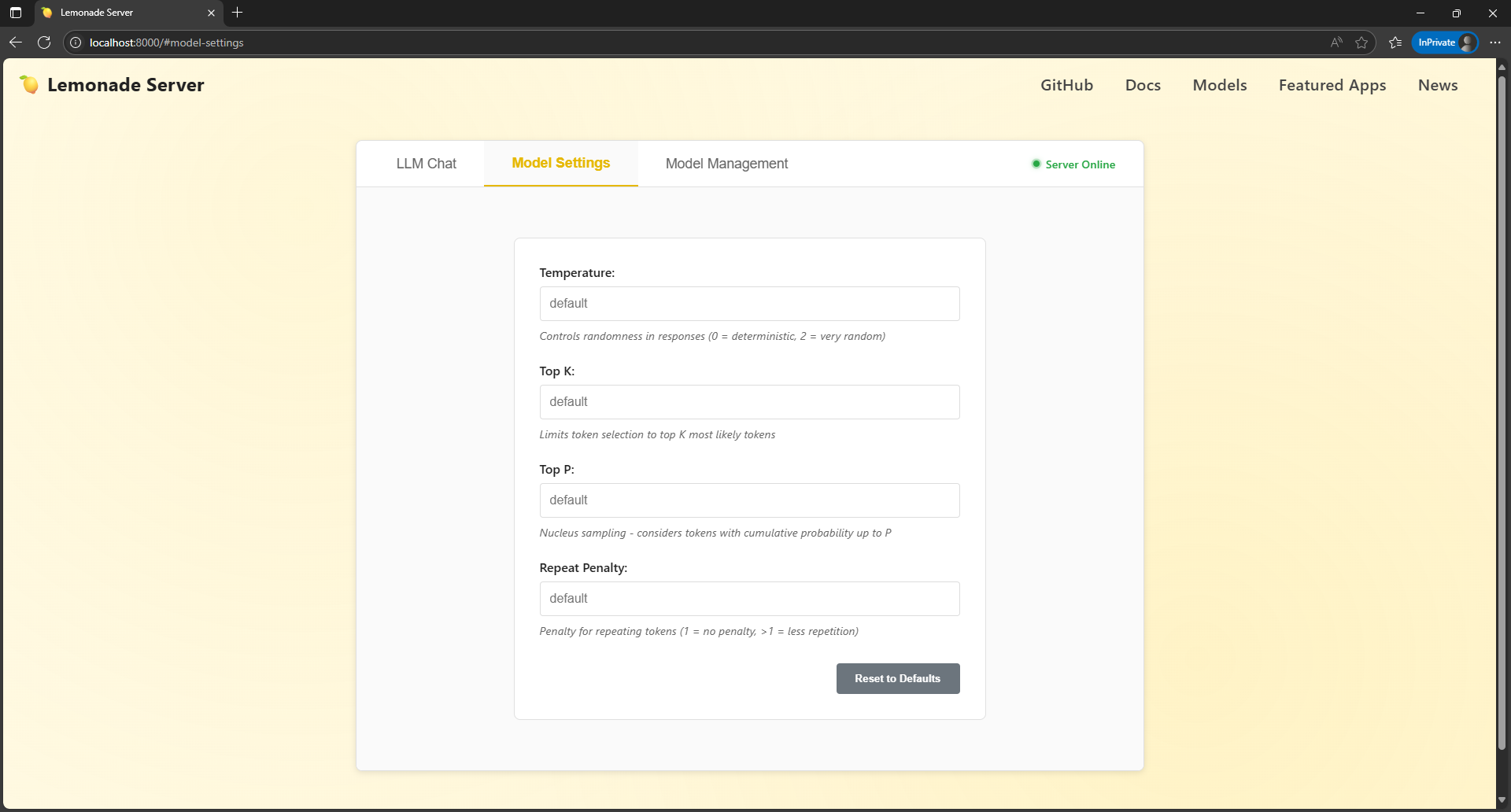Open the News link
1511x812 pixels.
(1438, 85)
